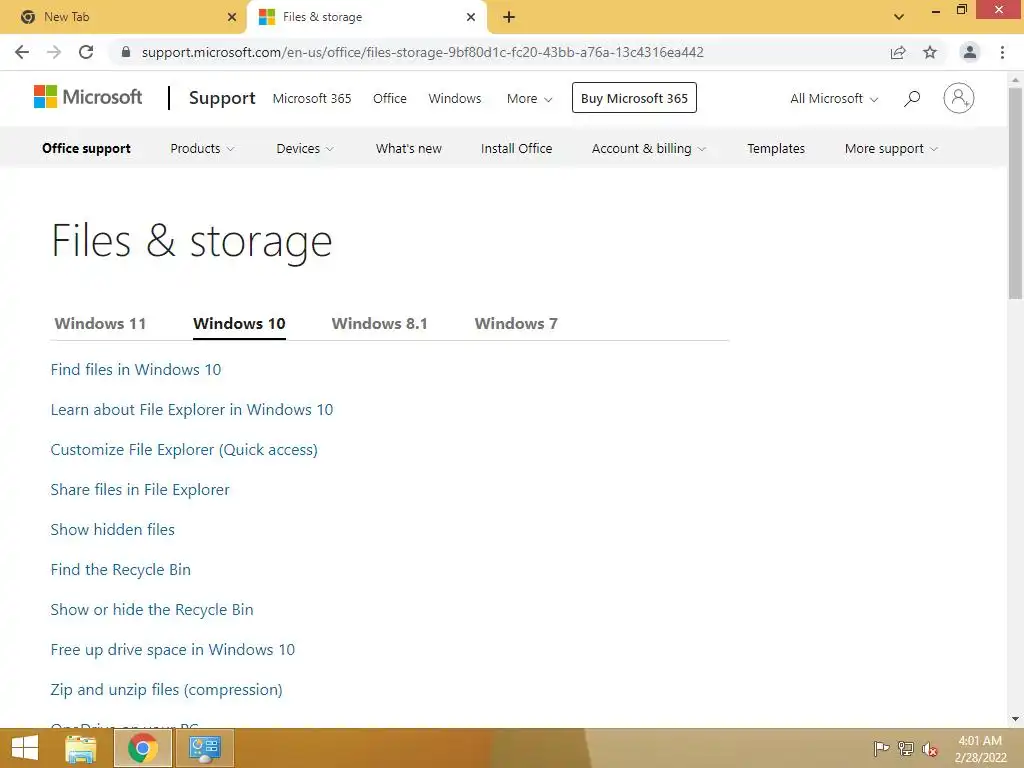Expand the All Microsoft dropdown
The width and height of the screenshot is (1024, 768).
[x=834, y=99]
